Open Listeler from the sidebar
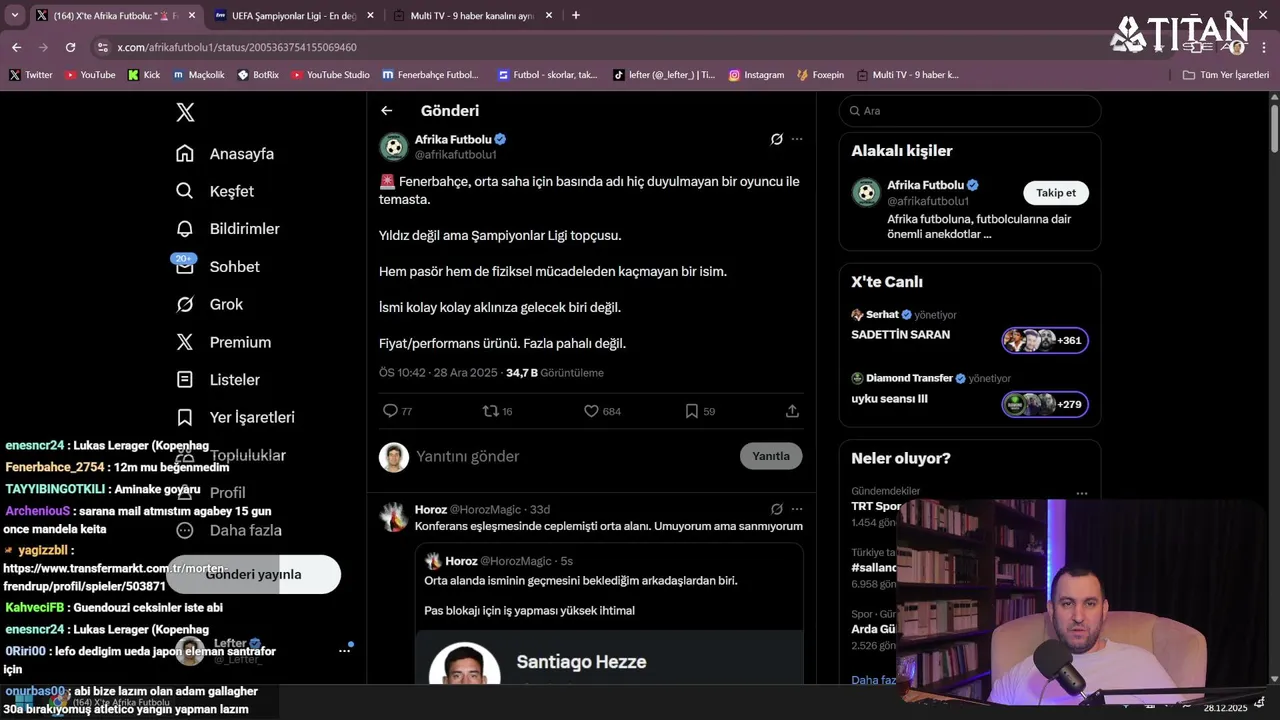 pos(218,380)
